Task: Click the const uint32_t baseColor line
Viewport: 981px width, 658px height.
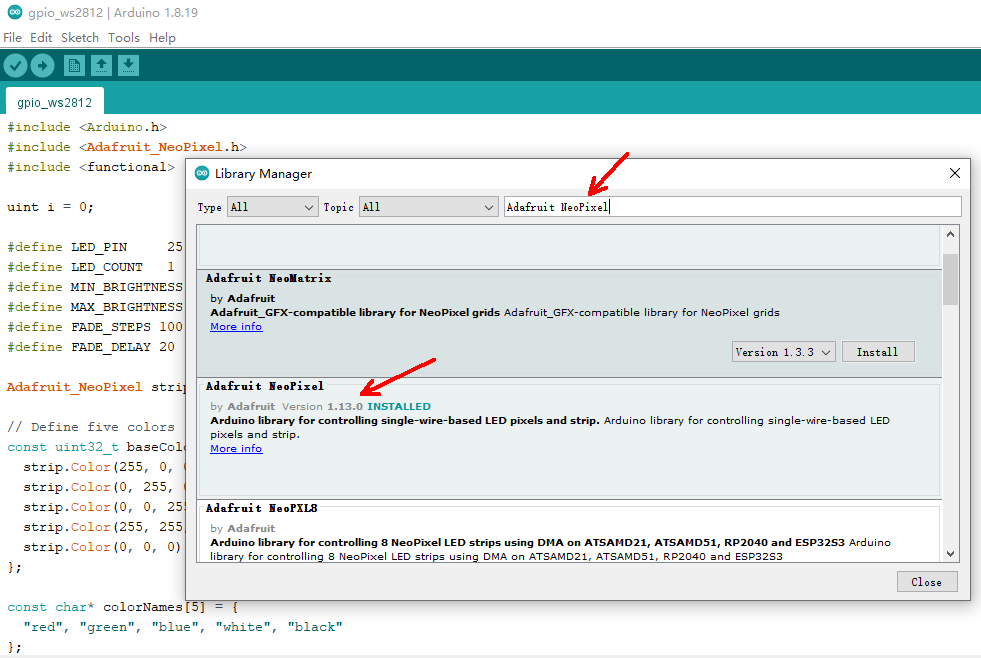Action: (x=96, y=447)
